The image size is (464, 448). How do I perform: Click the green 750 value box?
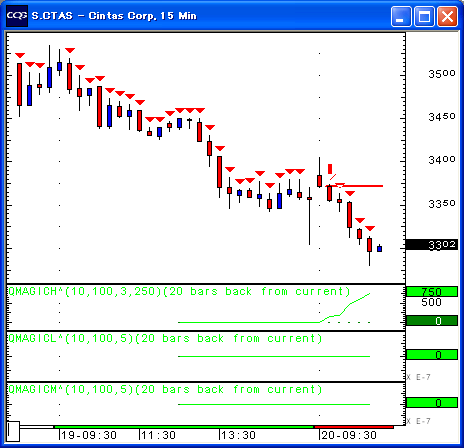[x=432, y=292]
